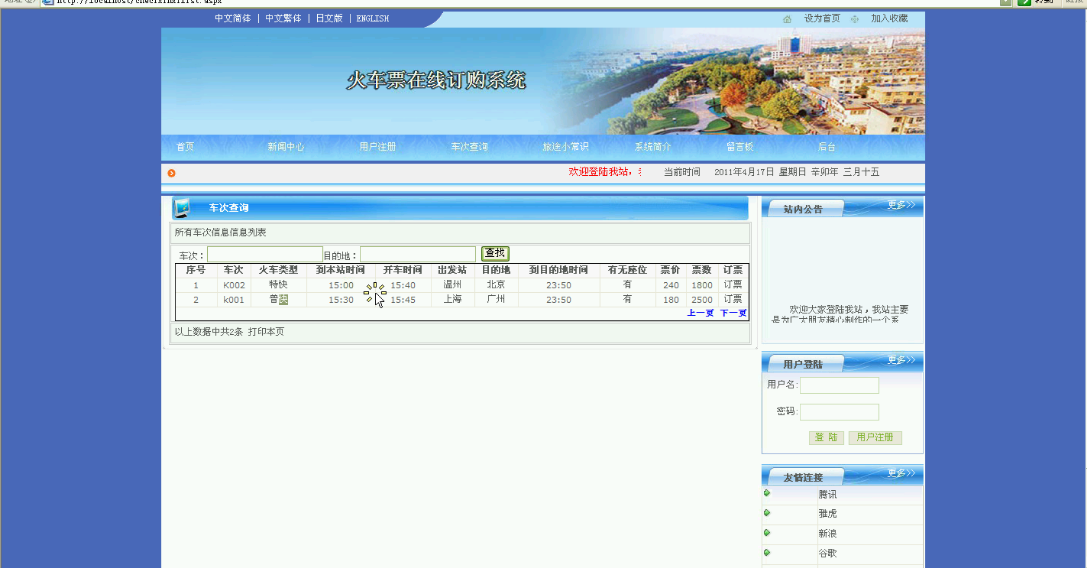This screenshot has height=568, width=1087.
Task: Click 更多>> in 用户登陆 panel
Action: pyautogui.click(x=901, y=360)
